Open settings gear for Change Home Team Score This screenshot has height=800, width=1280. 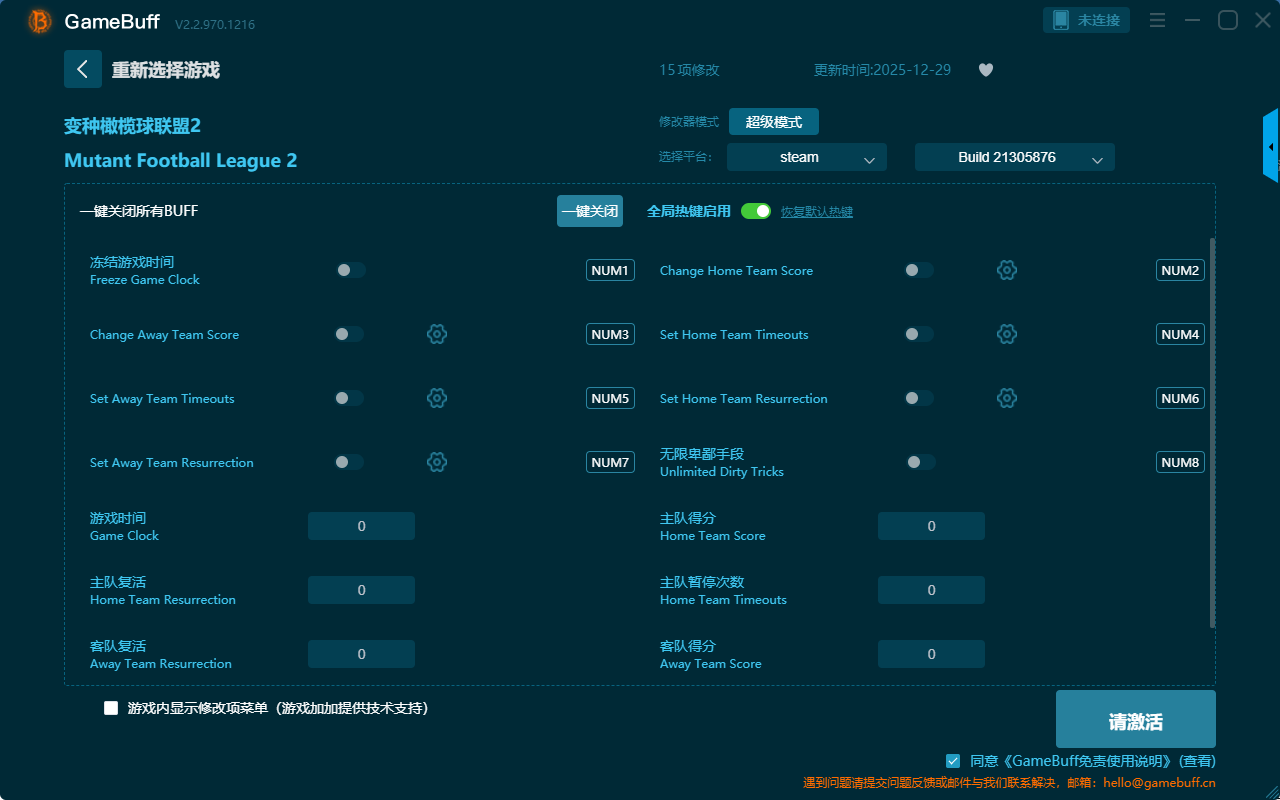click(x=1007, y=270)
